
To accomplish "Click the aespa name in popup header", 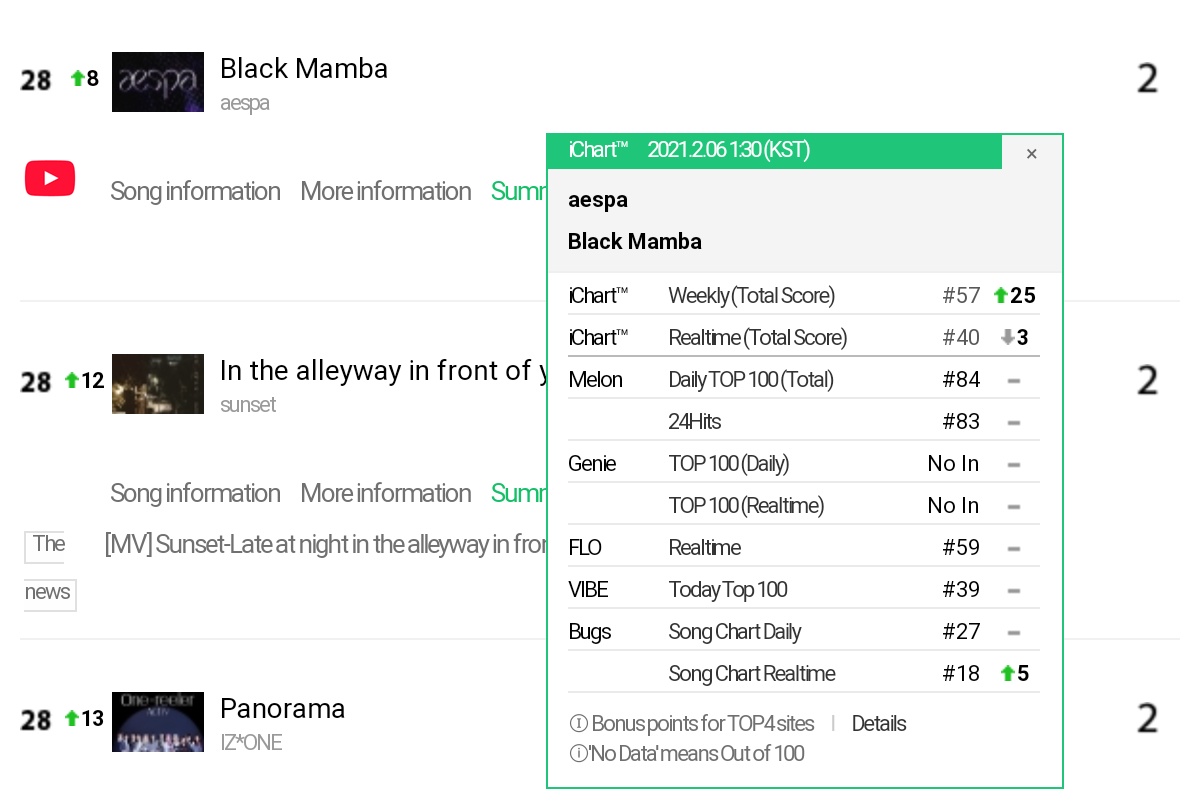I will [598, 199].
